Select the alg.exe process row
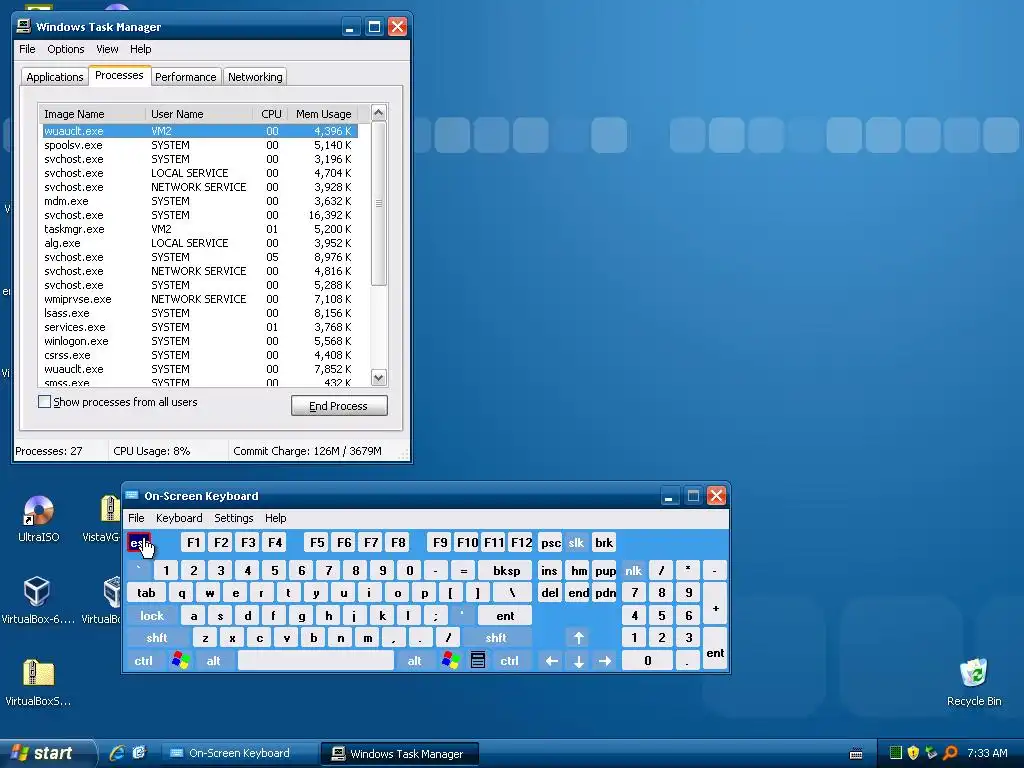The image size is (1024, 768). (x=200, y=243)
